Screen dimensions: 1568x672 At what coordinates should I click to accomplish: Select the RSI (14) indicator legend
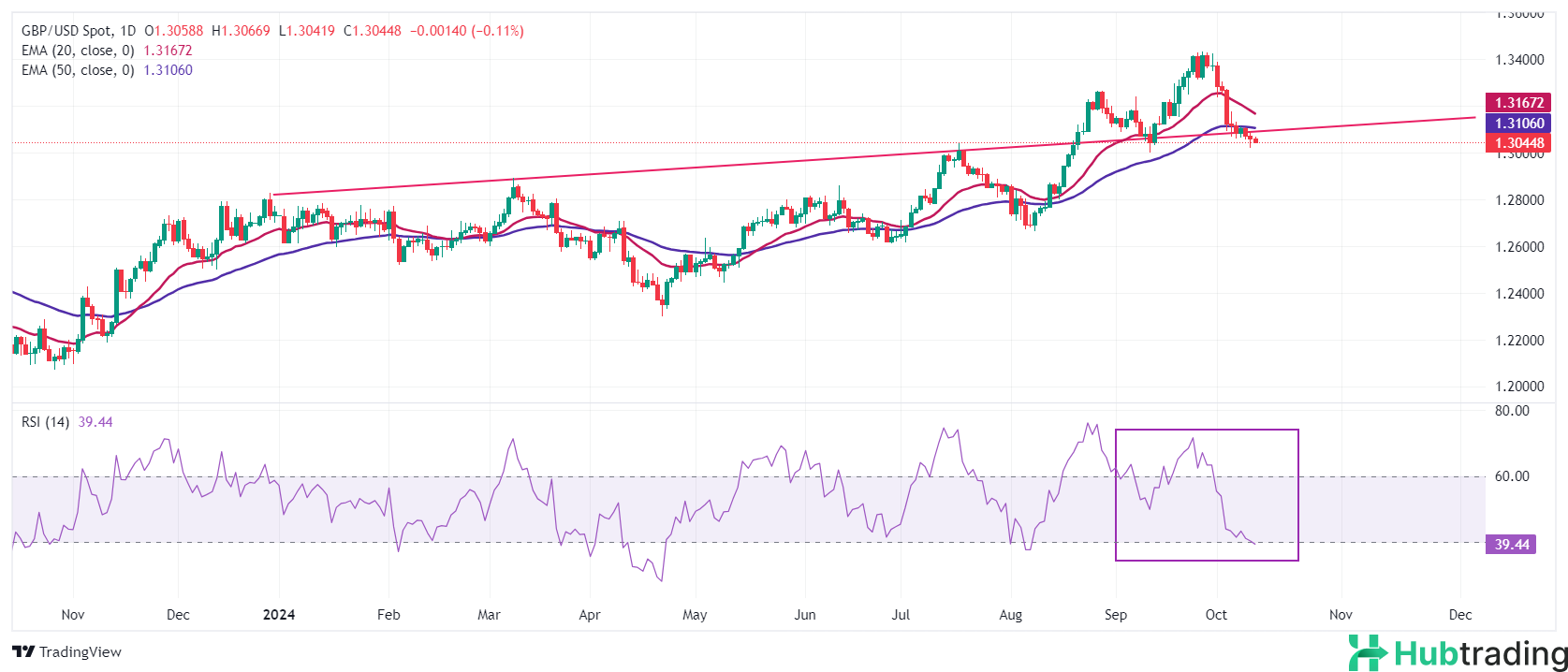[x=45, y=422]
